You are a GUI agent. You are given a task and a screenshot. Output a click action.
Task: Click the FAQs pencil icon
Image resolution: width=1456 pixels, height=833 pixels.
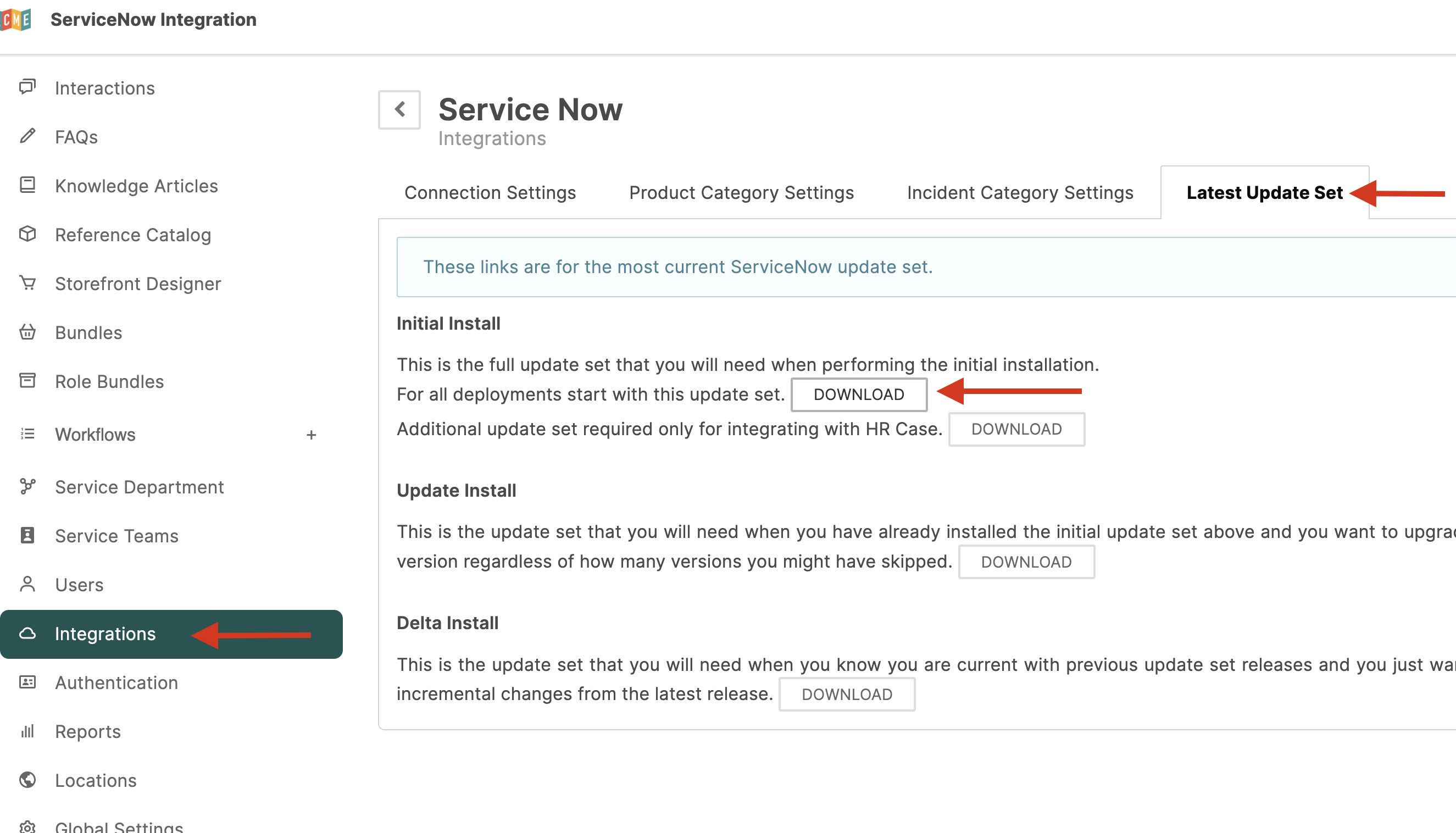pos(27,137)
